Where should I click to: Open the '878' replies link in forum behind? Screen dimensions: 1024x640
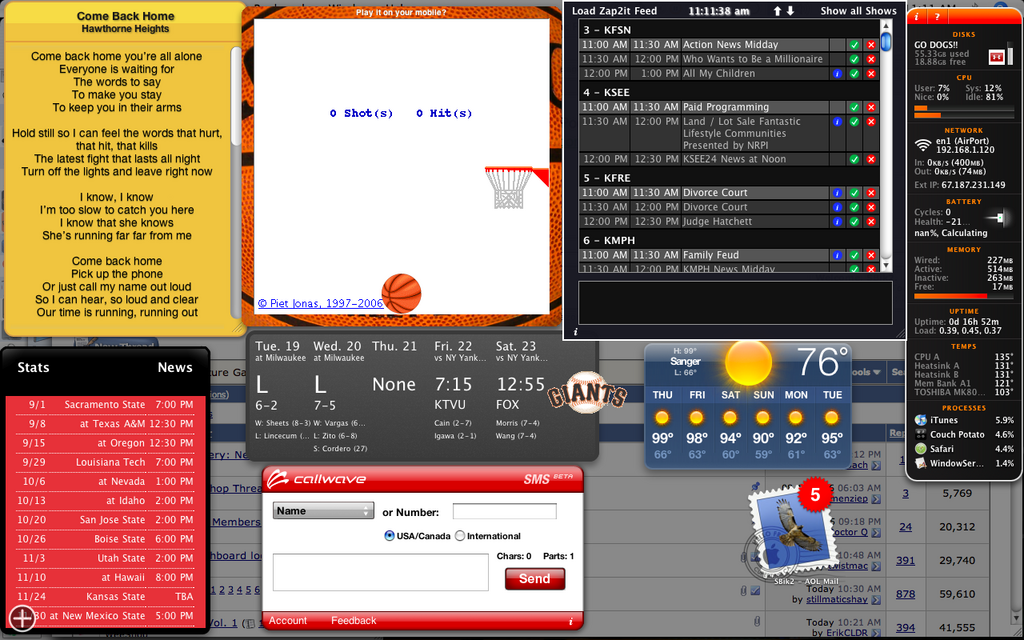905,594
